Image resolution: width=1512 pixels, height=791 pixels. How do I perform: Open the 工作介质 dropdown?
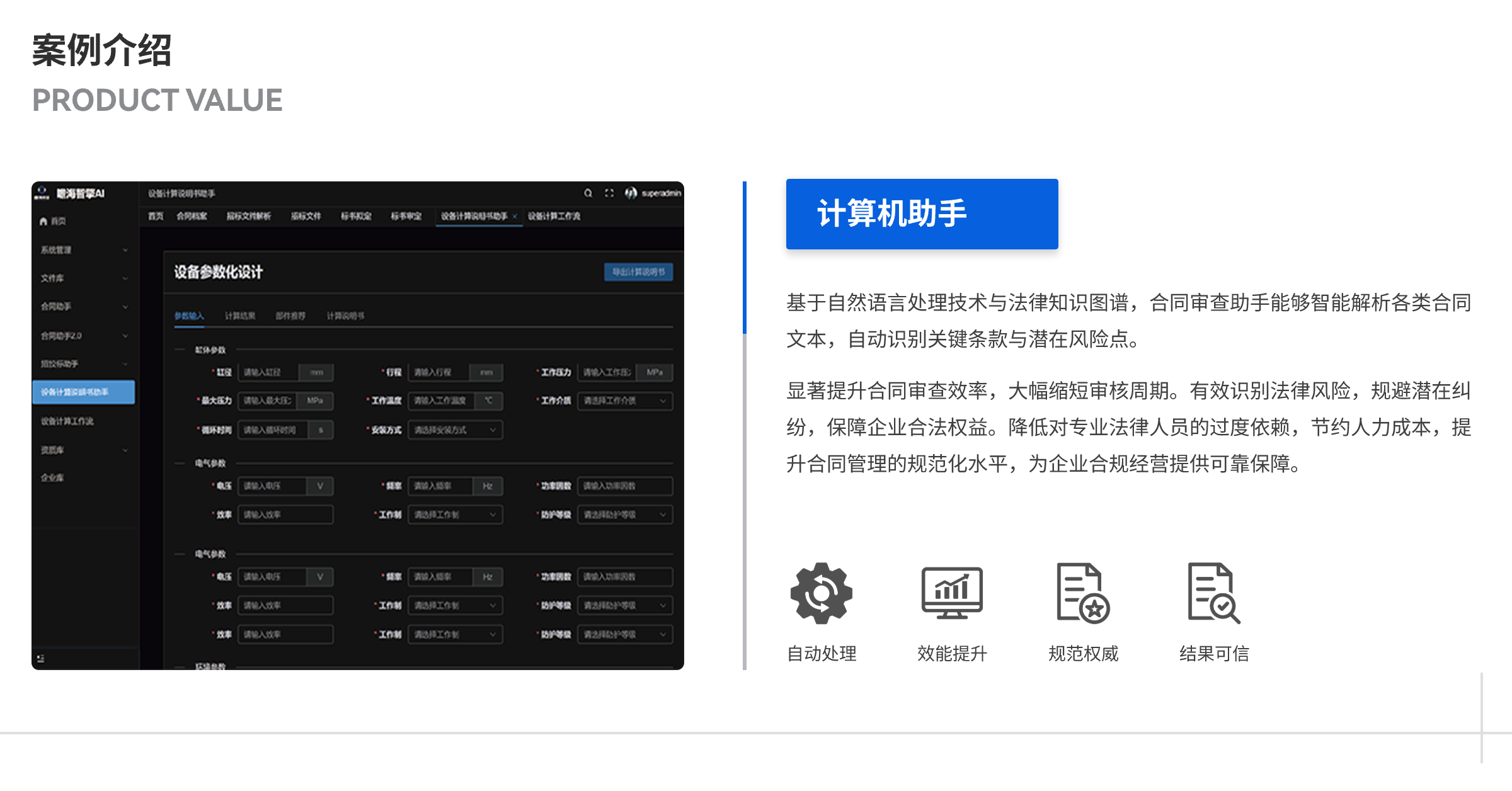coord(624,401)
